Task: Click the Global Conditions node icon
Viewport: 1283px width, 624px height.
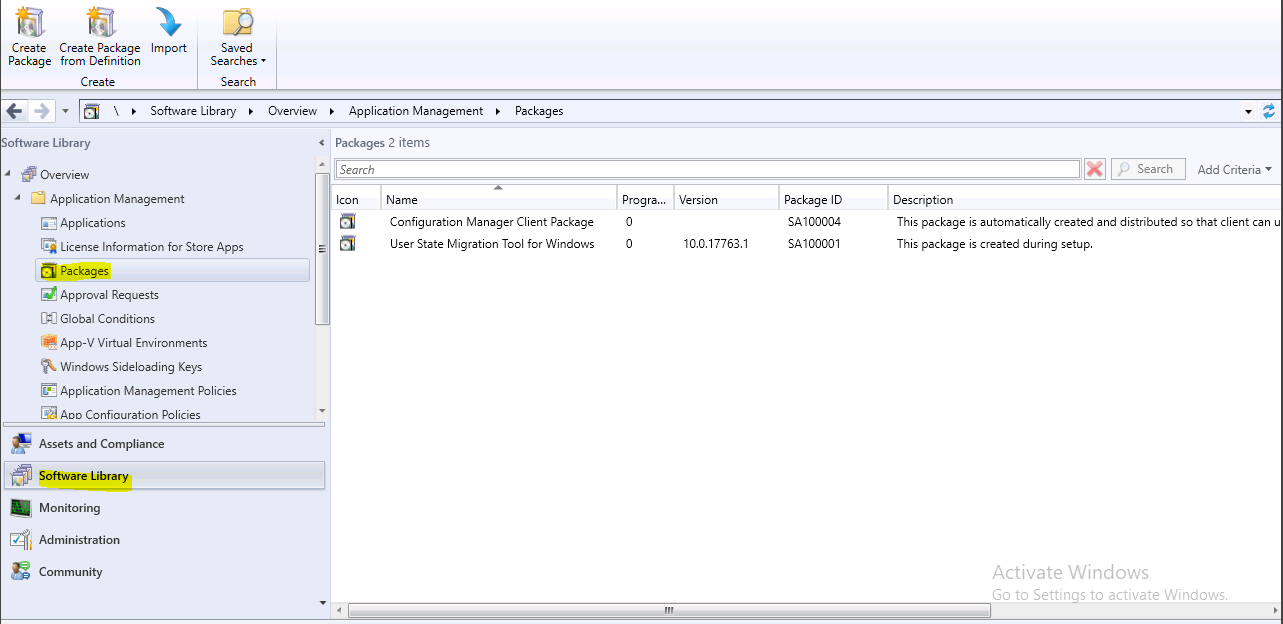Action: pos(48,318)
